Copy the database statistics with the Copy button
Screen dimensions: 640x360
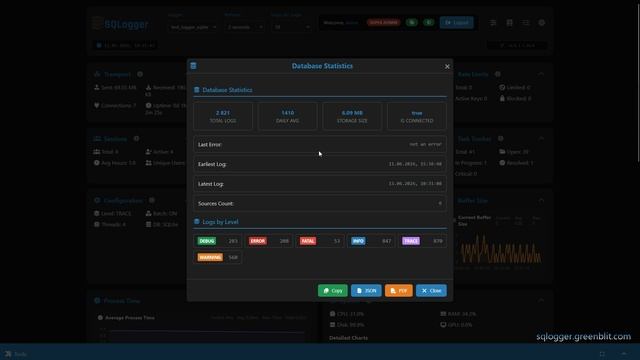pos(333,291)
